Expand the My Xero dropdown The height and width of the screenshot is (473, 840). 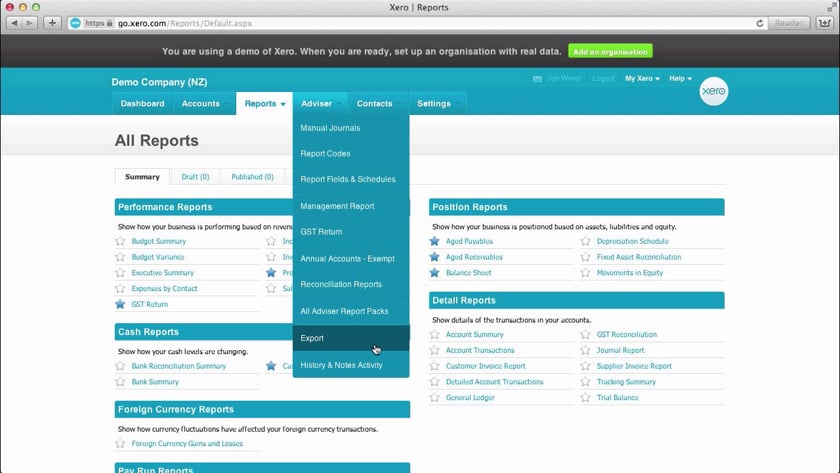[x=642, y=78]
